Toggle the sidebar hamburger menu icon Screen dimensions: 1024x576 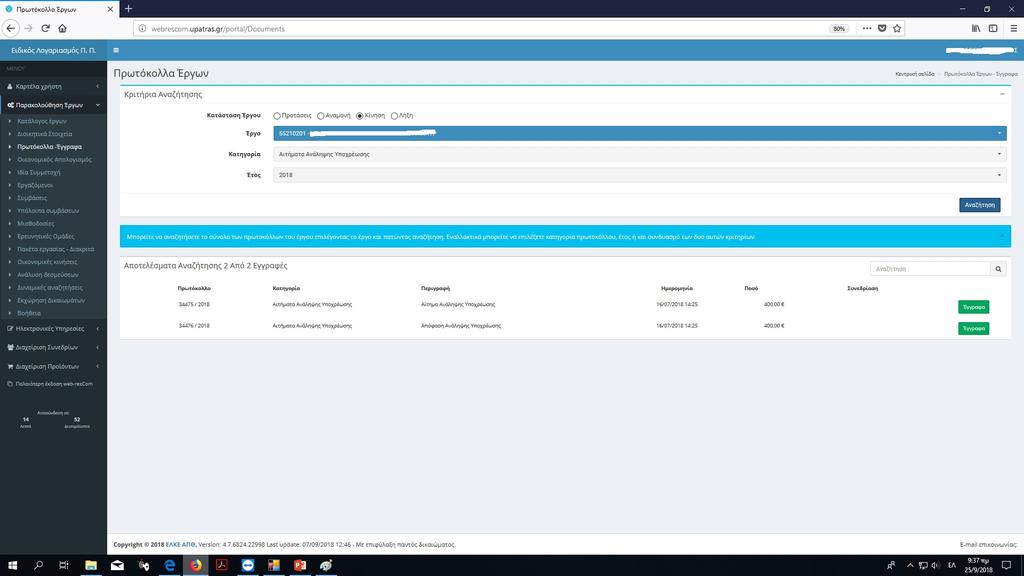pyautogui.click(x=116, y=50)
